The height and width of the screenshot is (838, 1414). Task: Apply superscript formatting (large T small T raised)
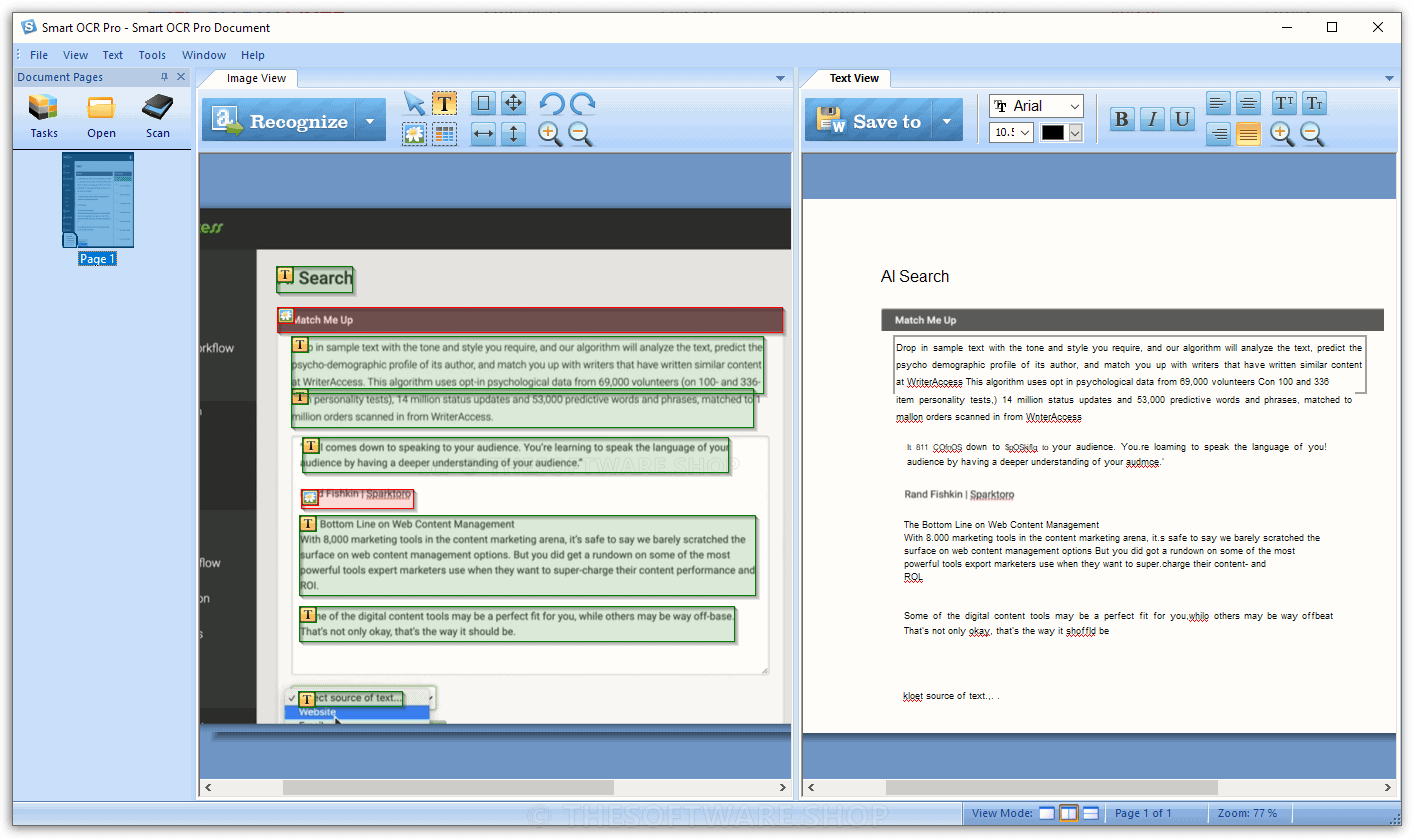click(1284, 104)
